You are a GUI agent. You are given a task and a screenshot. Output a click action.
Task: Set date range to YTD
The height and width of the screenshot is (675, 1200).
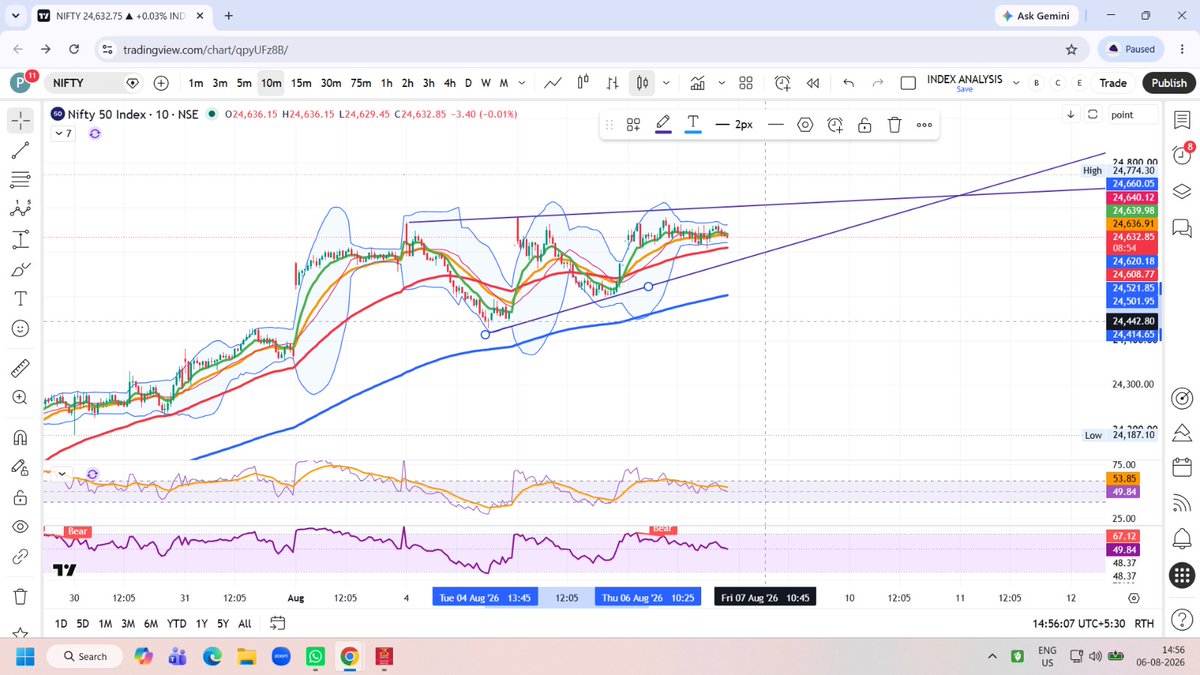[x=177, y=623]
